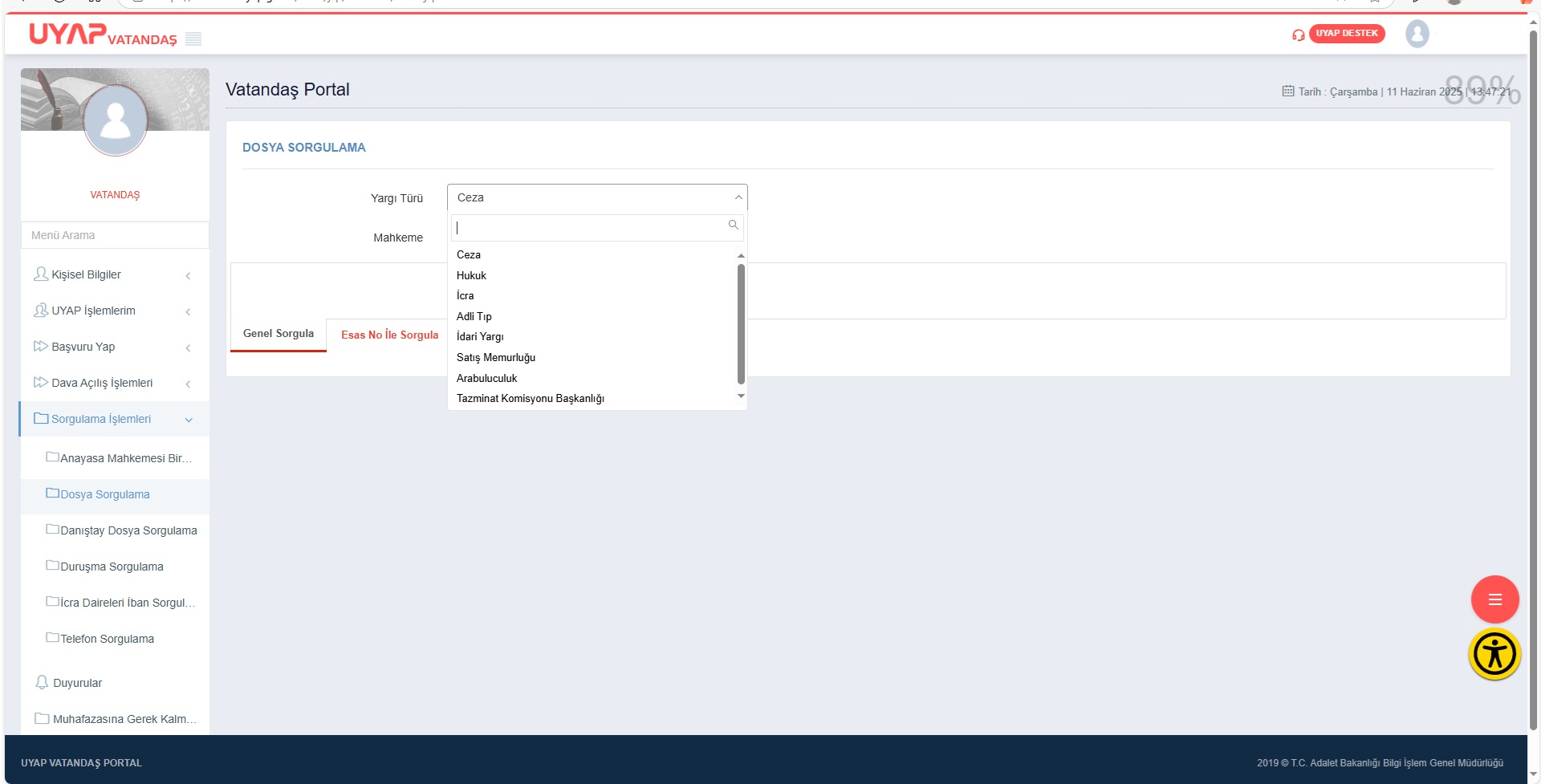The height and width of the screenshot is (784, 1541).
Task: Click the hamburger menu icon beside UYAP logo
Action: (193, 39)
